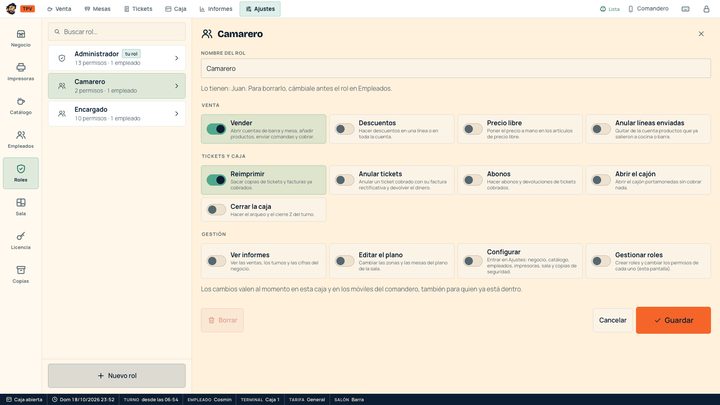Screen dimensions: 720x405
Task: Click the Encargado people icon
Action: (62, 114)
